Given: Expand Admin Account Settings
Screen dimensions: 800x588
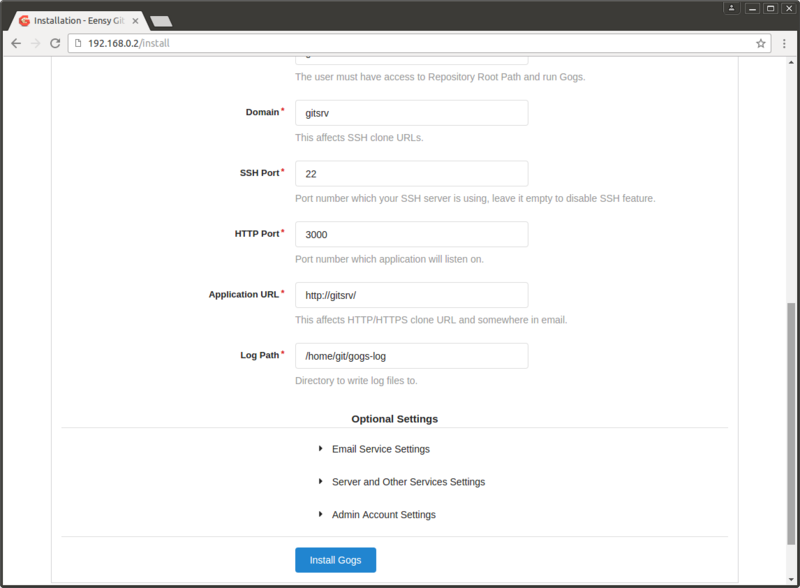Looking at the screenshot, I should (378, 514).
